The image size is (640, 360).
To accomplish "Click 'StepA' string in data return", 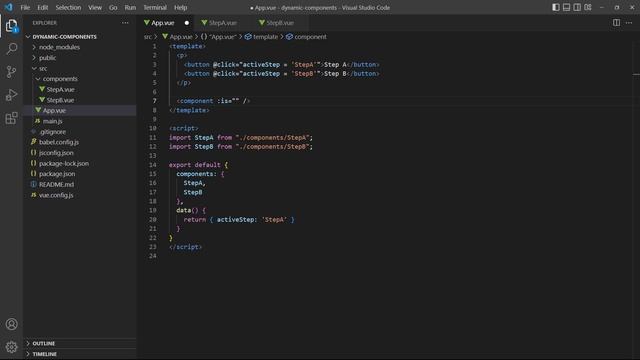I will (274, 220).
